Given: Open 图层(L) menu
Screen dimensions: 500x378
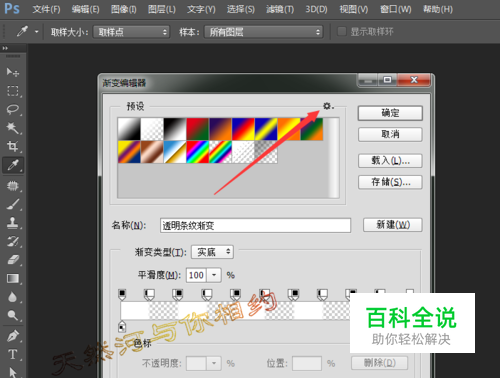Looking at the screenshot, I should pos(162,9).
